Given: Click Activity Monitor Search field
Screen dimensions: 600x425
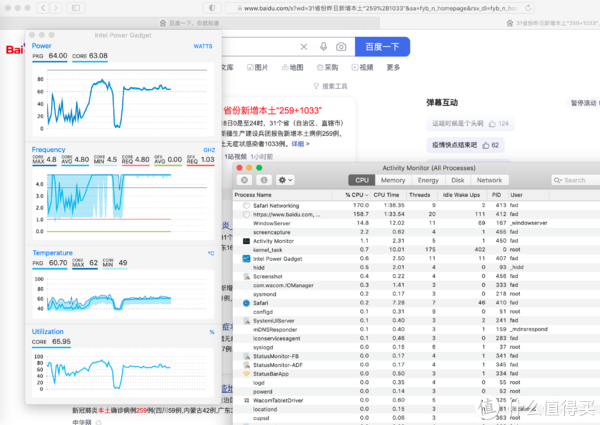Looking at the screenshot, I should [x=576, y=180].
